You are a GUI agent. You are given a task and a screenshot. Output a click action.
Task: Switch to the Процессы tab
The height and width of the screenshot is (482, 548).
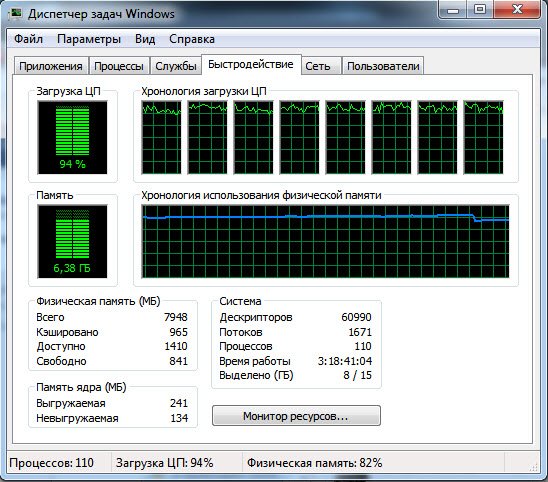pos(119,66)
